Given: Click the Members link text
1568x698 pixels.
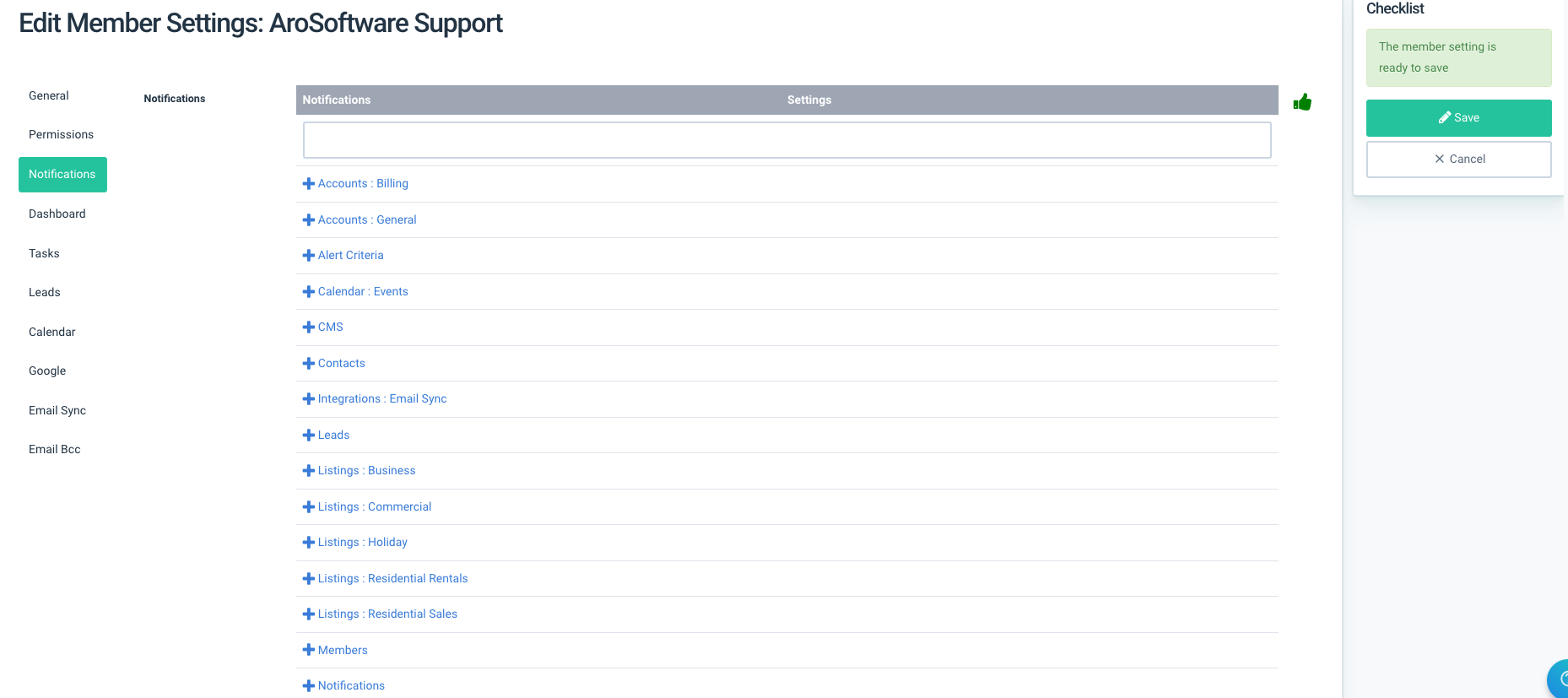Looking at the screenshot, I should (343, 650).
